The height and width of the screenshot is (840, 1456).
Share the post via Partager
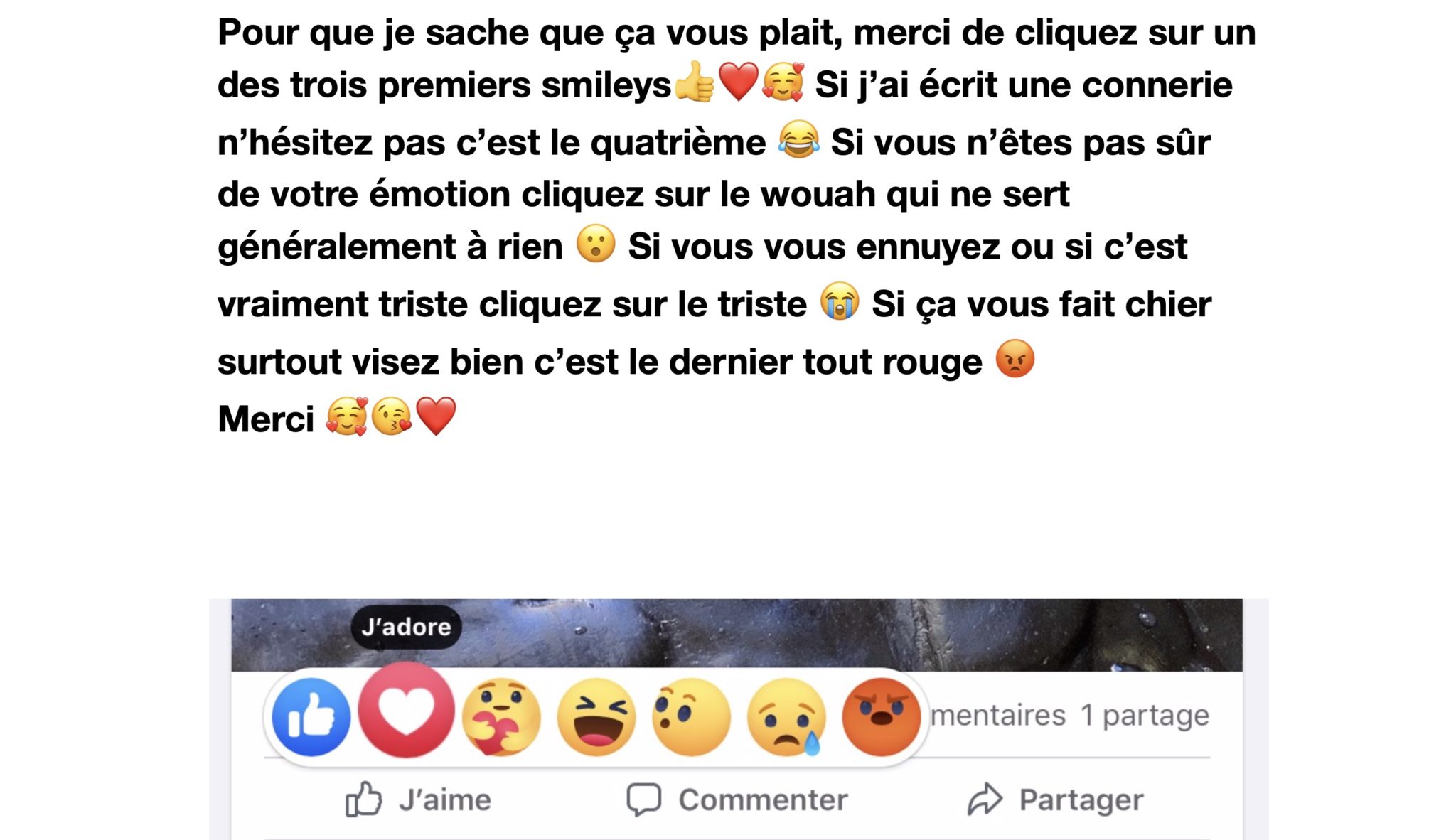[1056, 799]
